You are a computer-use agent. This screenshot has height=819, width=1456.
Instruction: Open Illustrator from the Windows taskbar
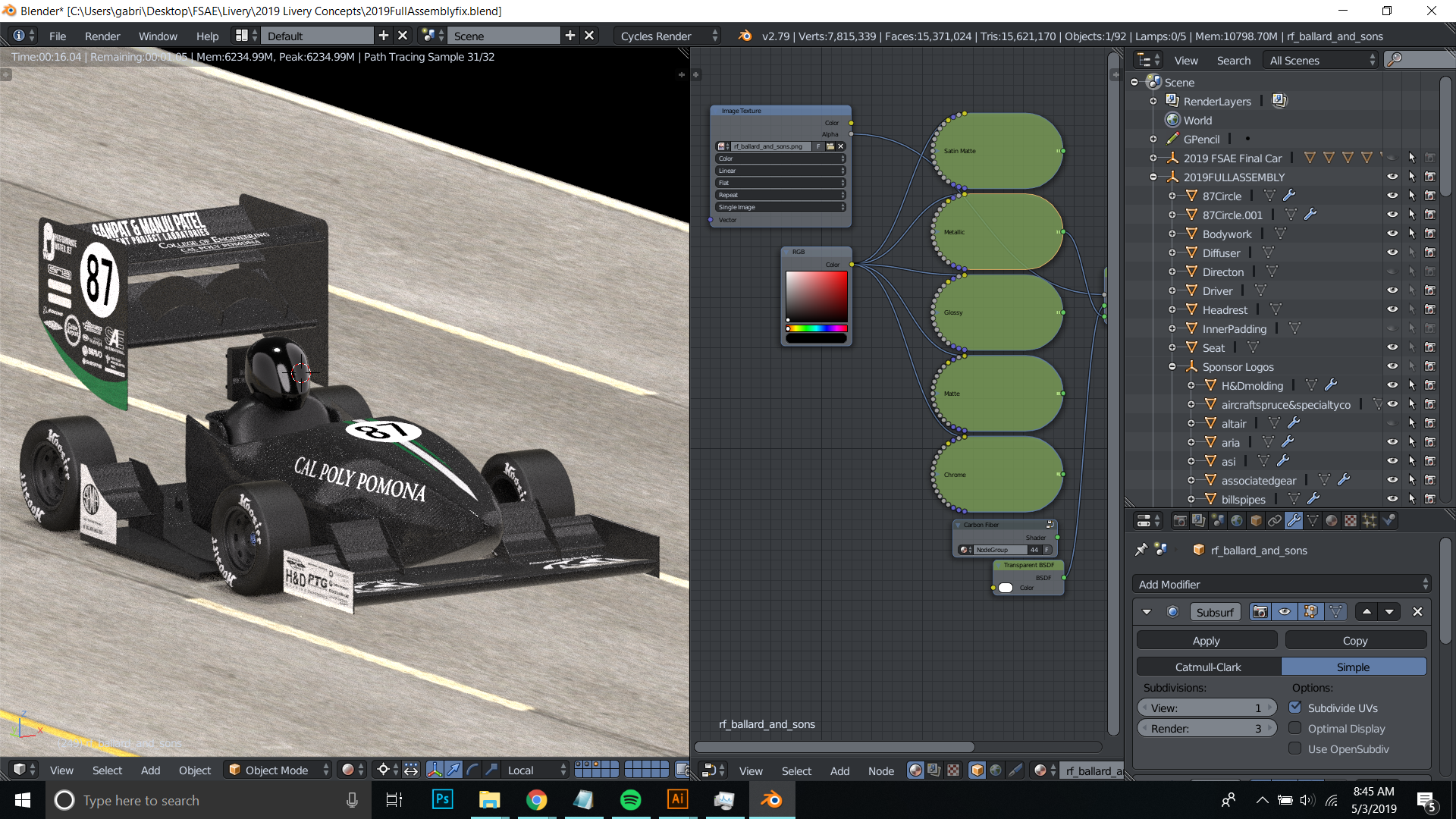click(677, 799)
